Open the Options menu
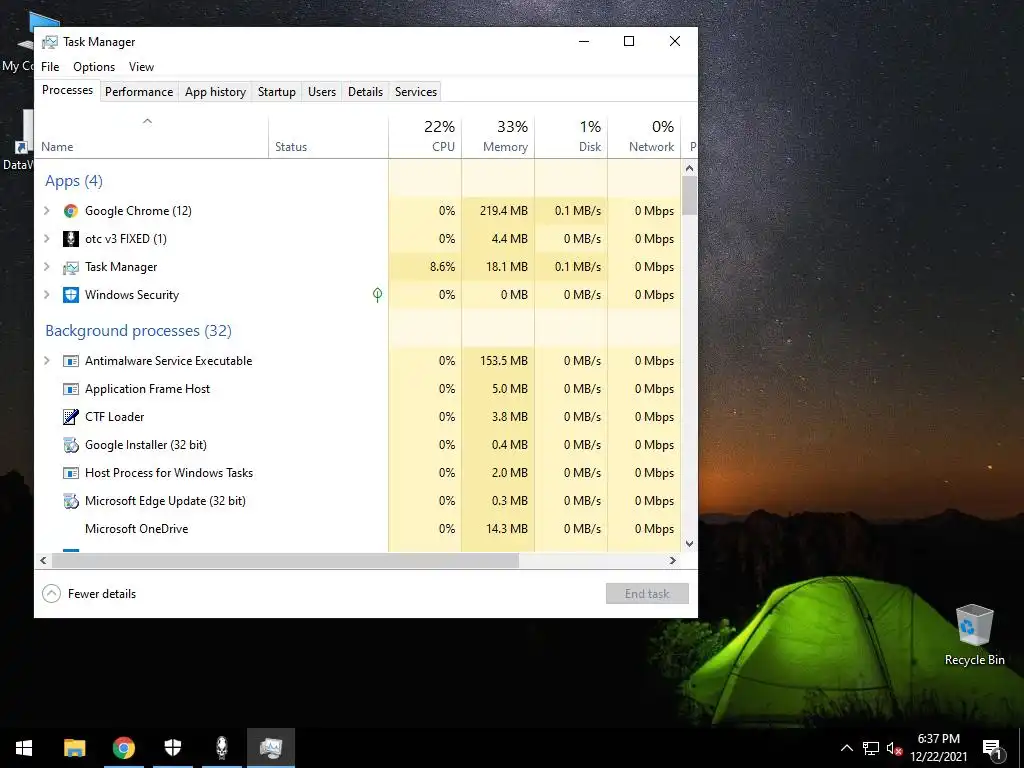The image size is (1024, 768). 94,67
